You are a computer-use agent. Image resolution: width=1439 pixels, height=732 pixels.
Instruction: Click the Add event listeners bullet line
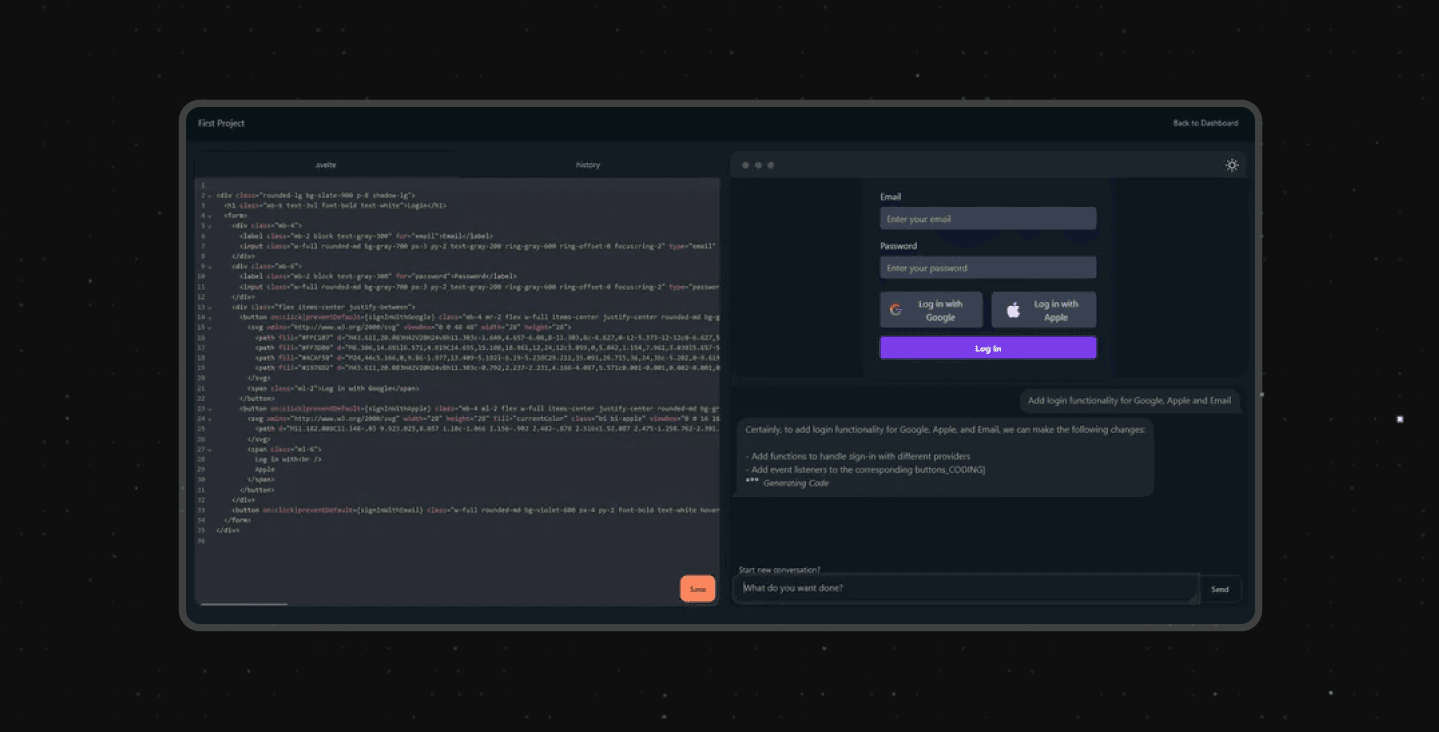(x=866, y=469)
